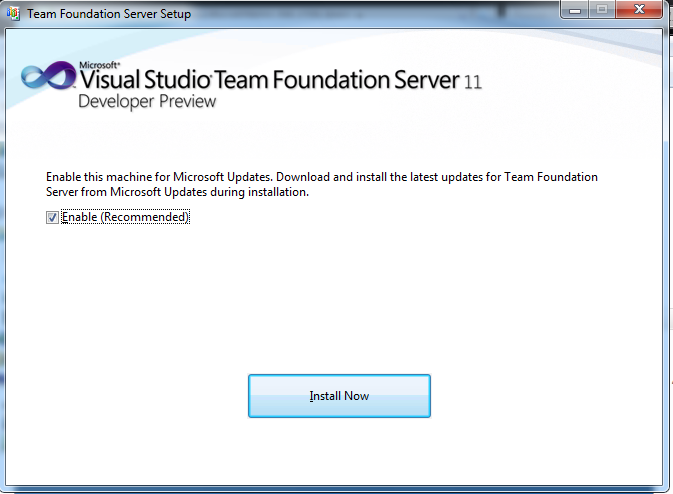Click the "11" version number in the header
This screenshot has height=494, width=673.
click(473, 83)
